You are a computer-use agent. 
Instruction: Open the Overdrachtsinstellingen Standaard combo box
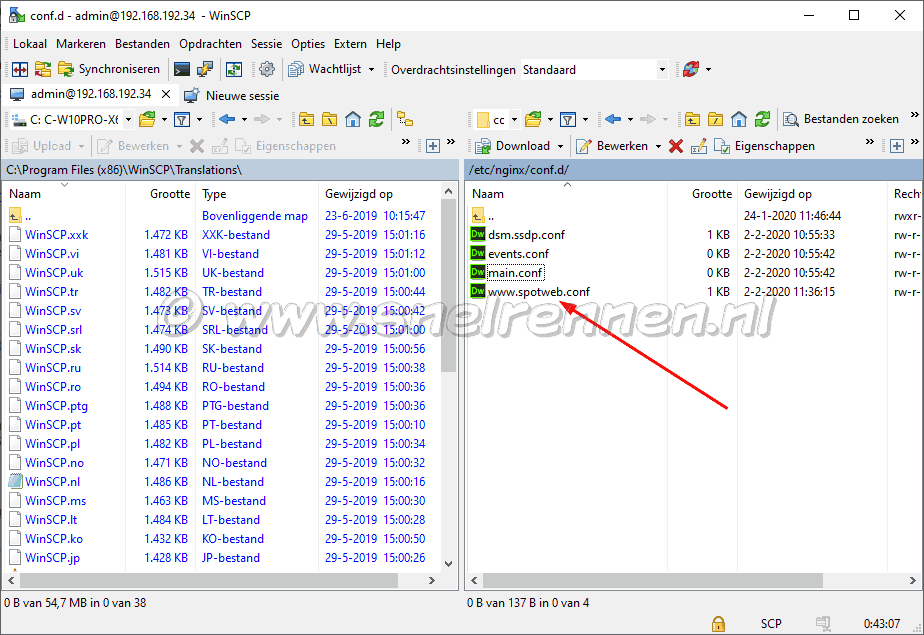coord(595,70)
